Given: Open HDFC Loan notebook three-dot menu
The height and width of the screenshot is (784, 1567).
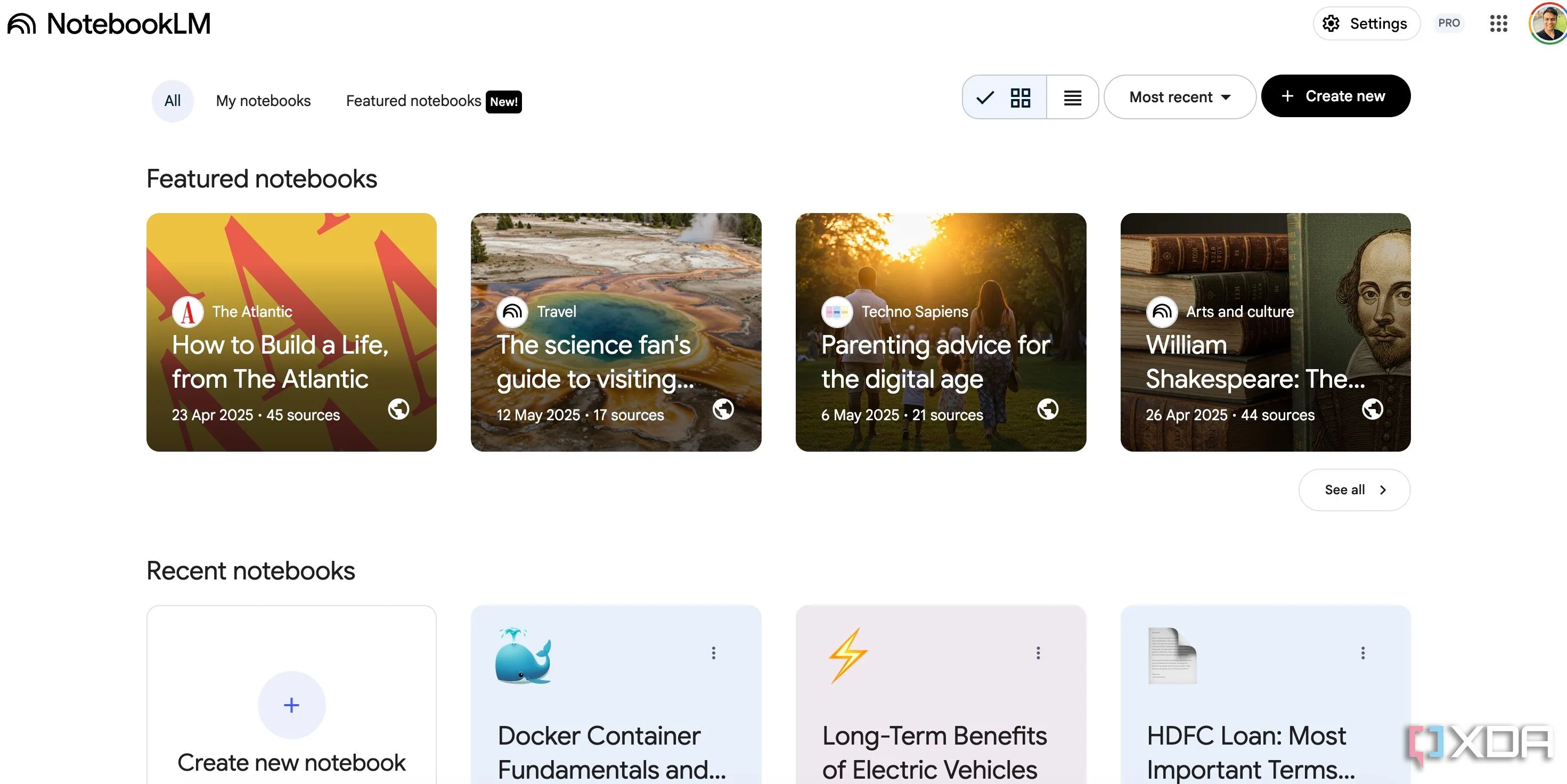Looking at the screenshot, I should pos(1363,653).
